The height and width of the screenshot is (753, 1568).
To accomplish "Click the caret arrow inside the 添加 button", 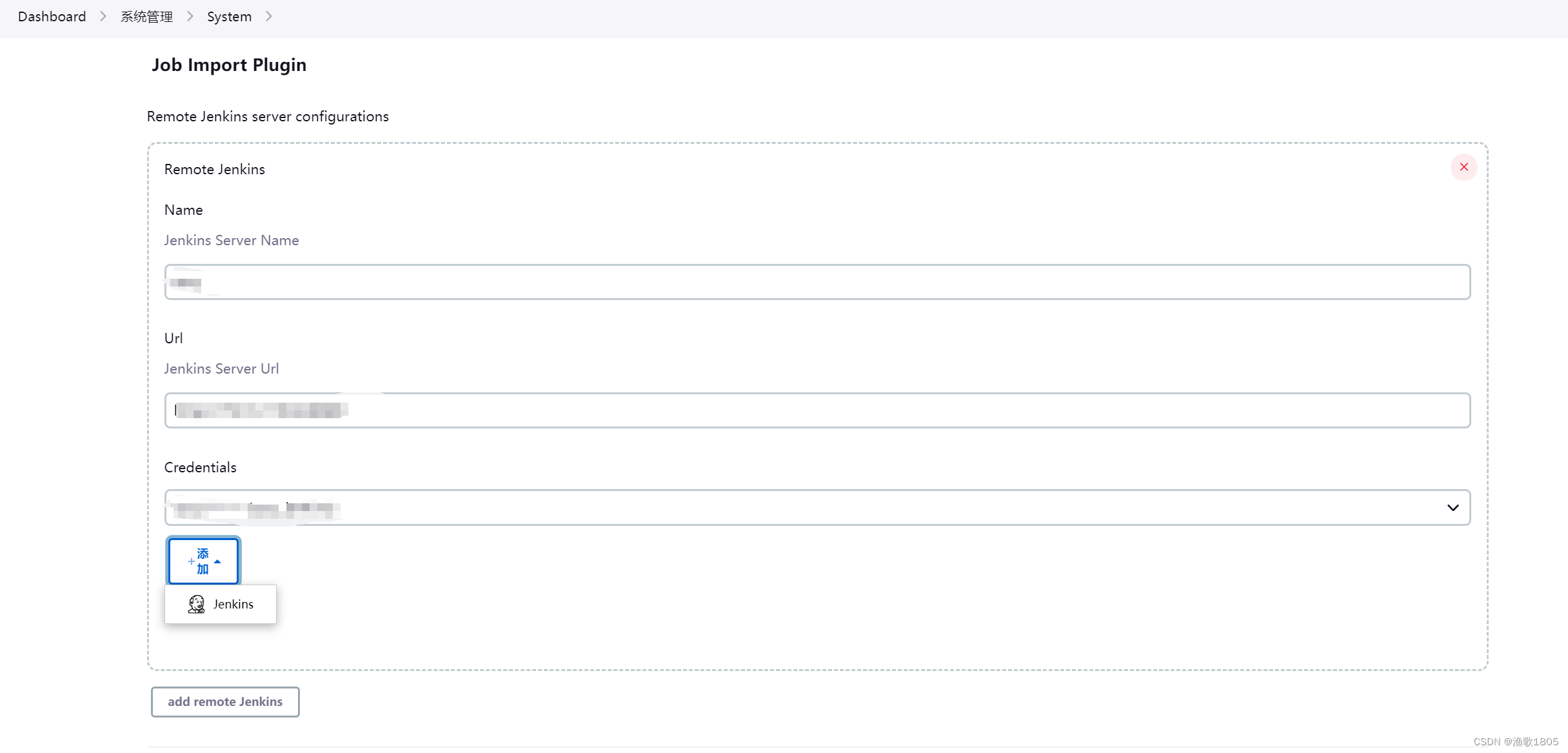I will (x=217, y=561).
